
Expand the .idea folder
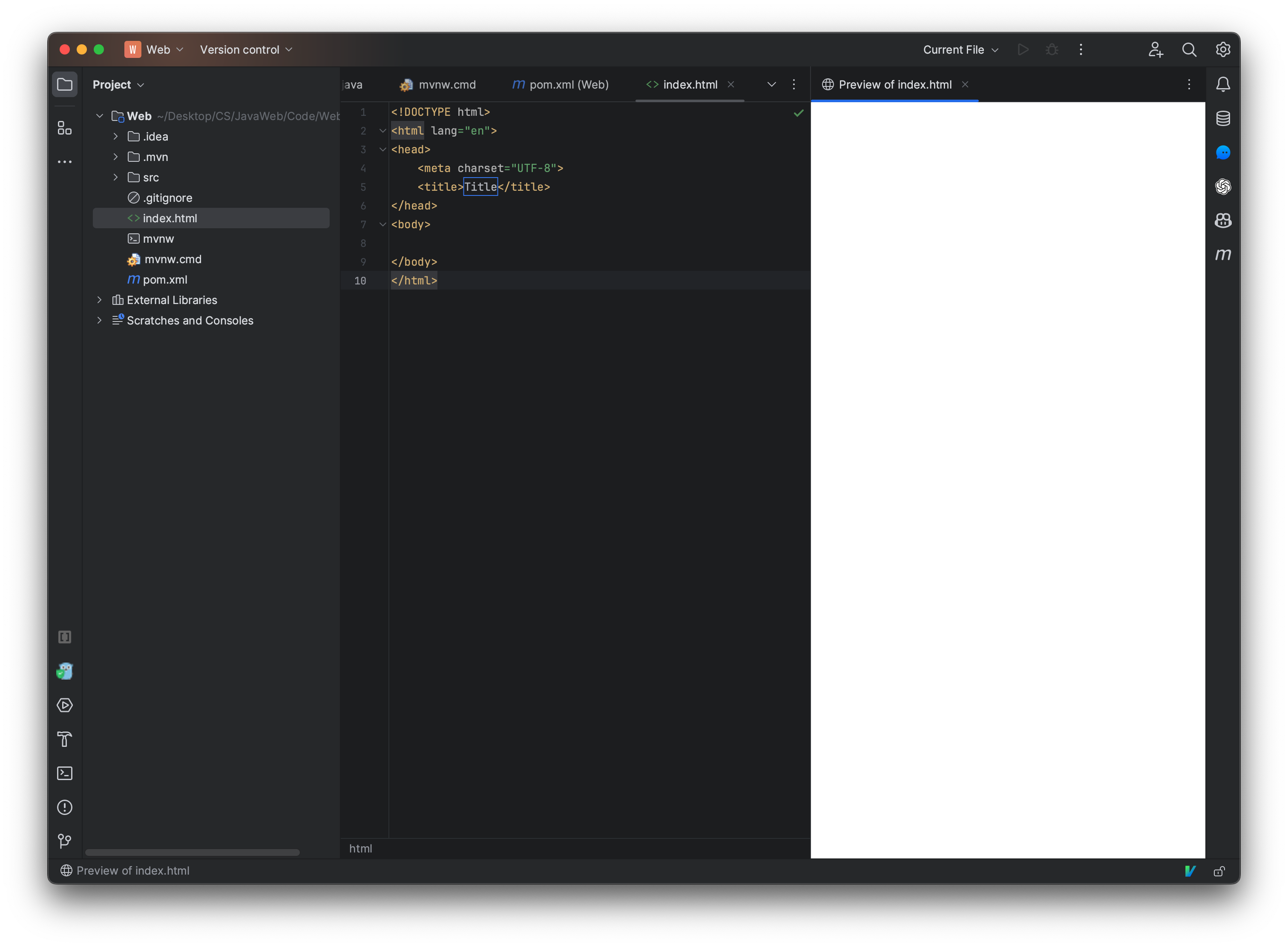point(116,136)
